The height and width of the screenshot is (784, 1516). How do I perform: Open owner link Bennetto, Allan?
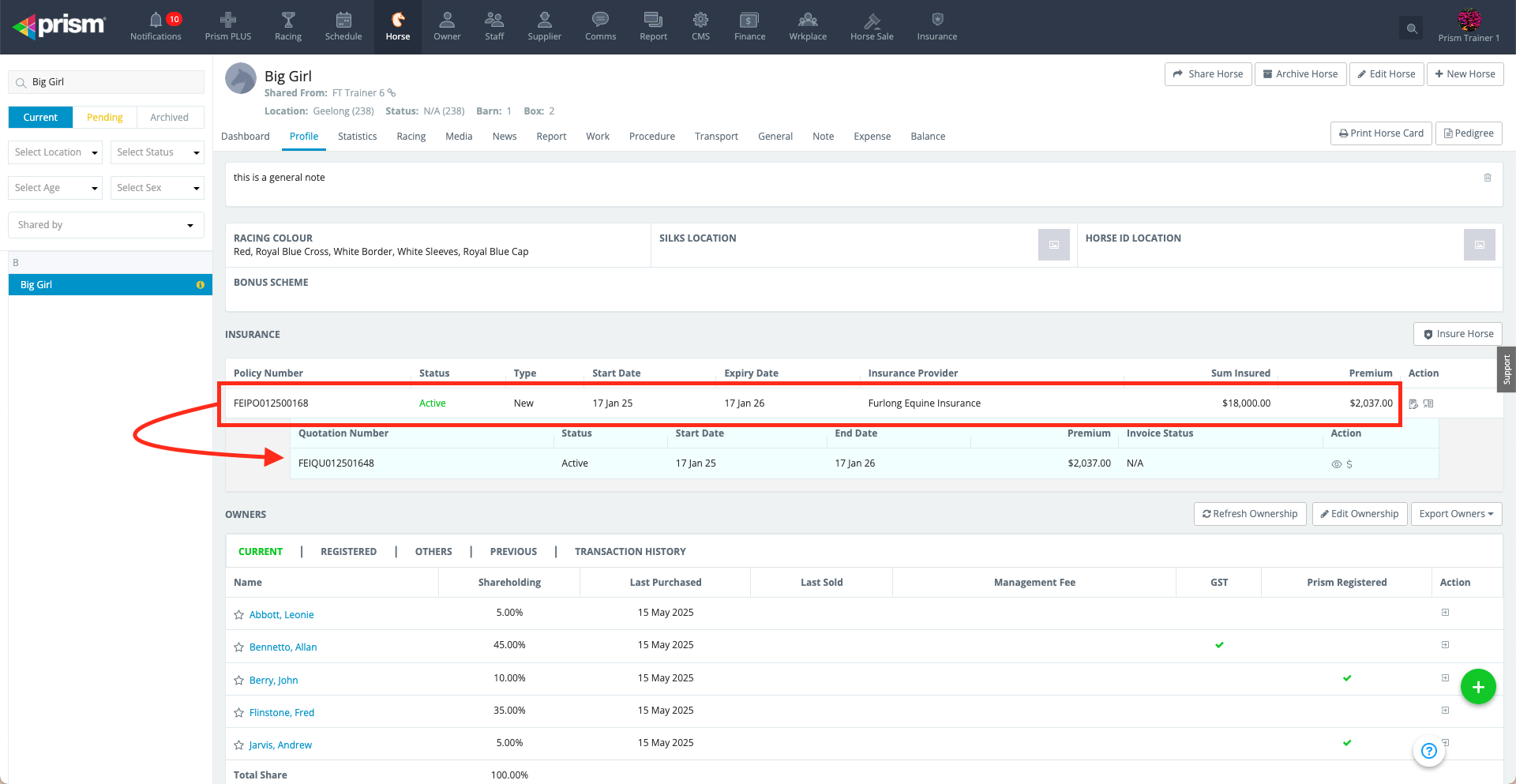coord(283,647)
